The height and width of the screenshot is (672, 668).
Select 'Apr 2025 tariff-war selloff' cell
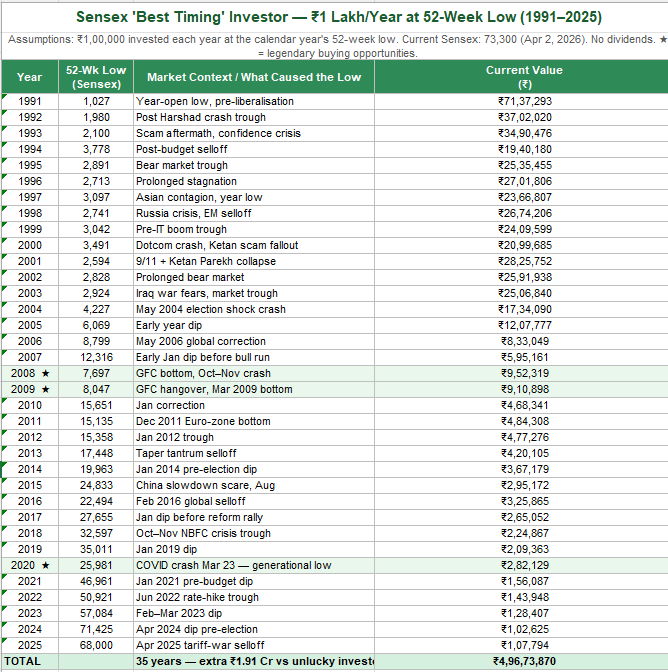(x=254, y=645)
